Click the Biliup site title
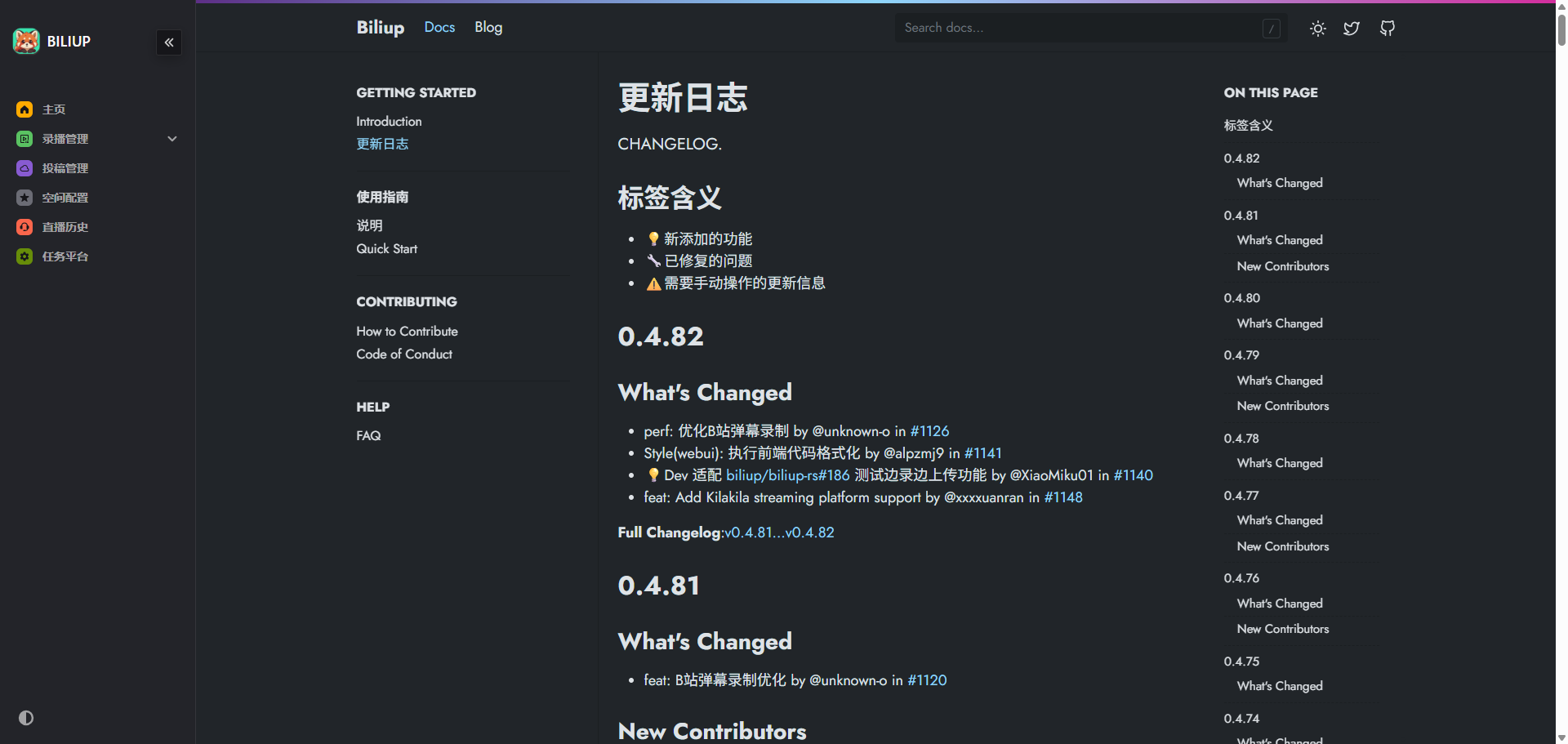Viewport: 1568px width, 744px height. pyautogui.click(x=381, y=27)
